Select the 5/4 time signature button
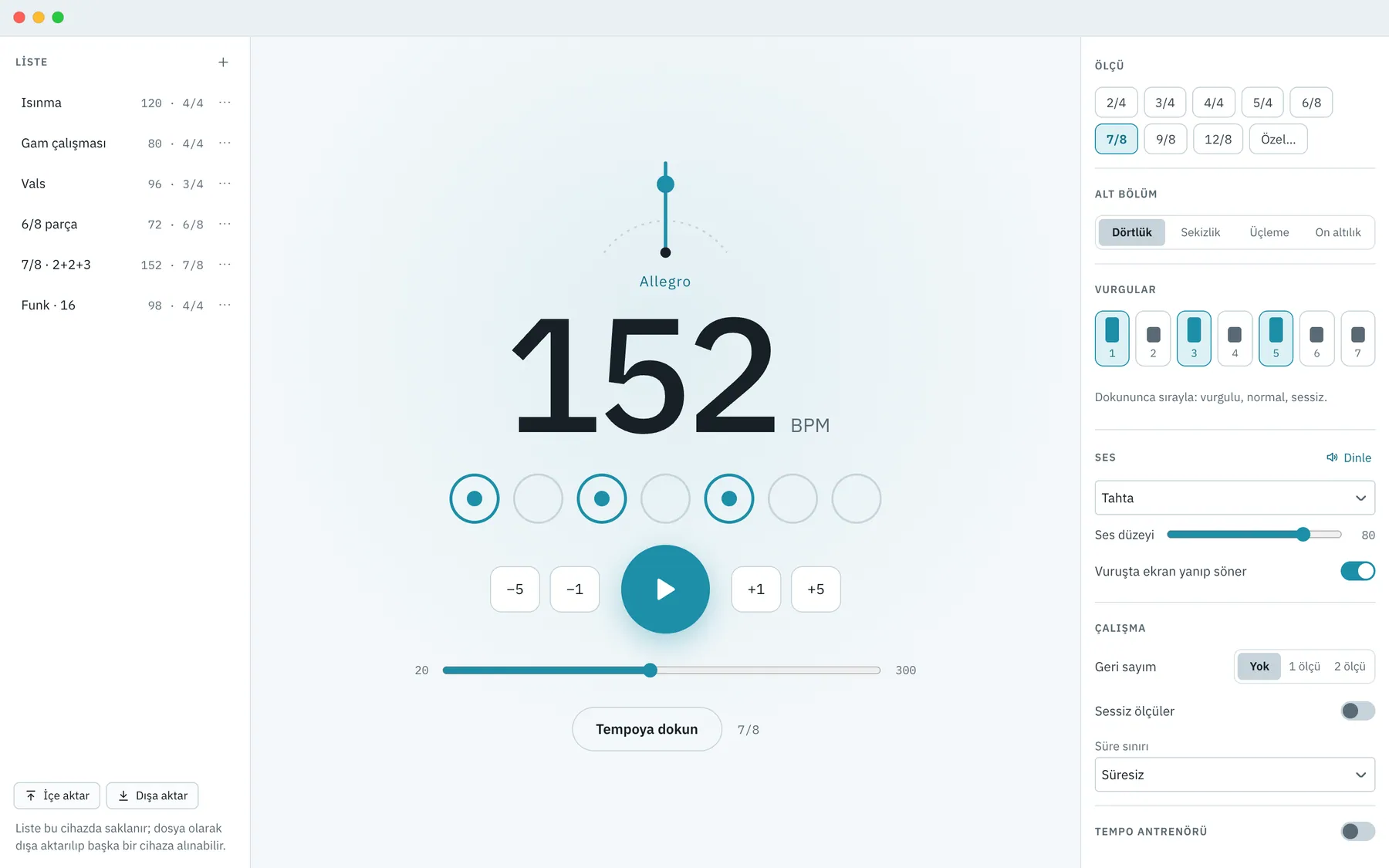Viewport: 1389px width, 868px height. [1262, 103]
